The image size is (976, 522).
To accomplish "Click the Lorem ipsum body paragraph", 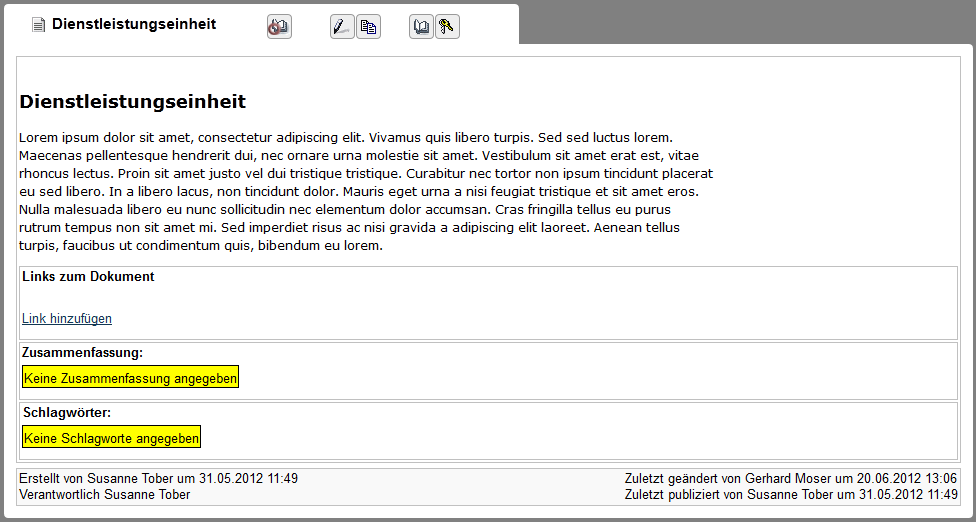I will tap(365, 191).
